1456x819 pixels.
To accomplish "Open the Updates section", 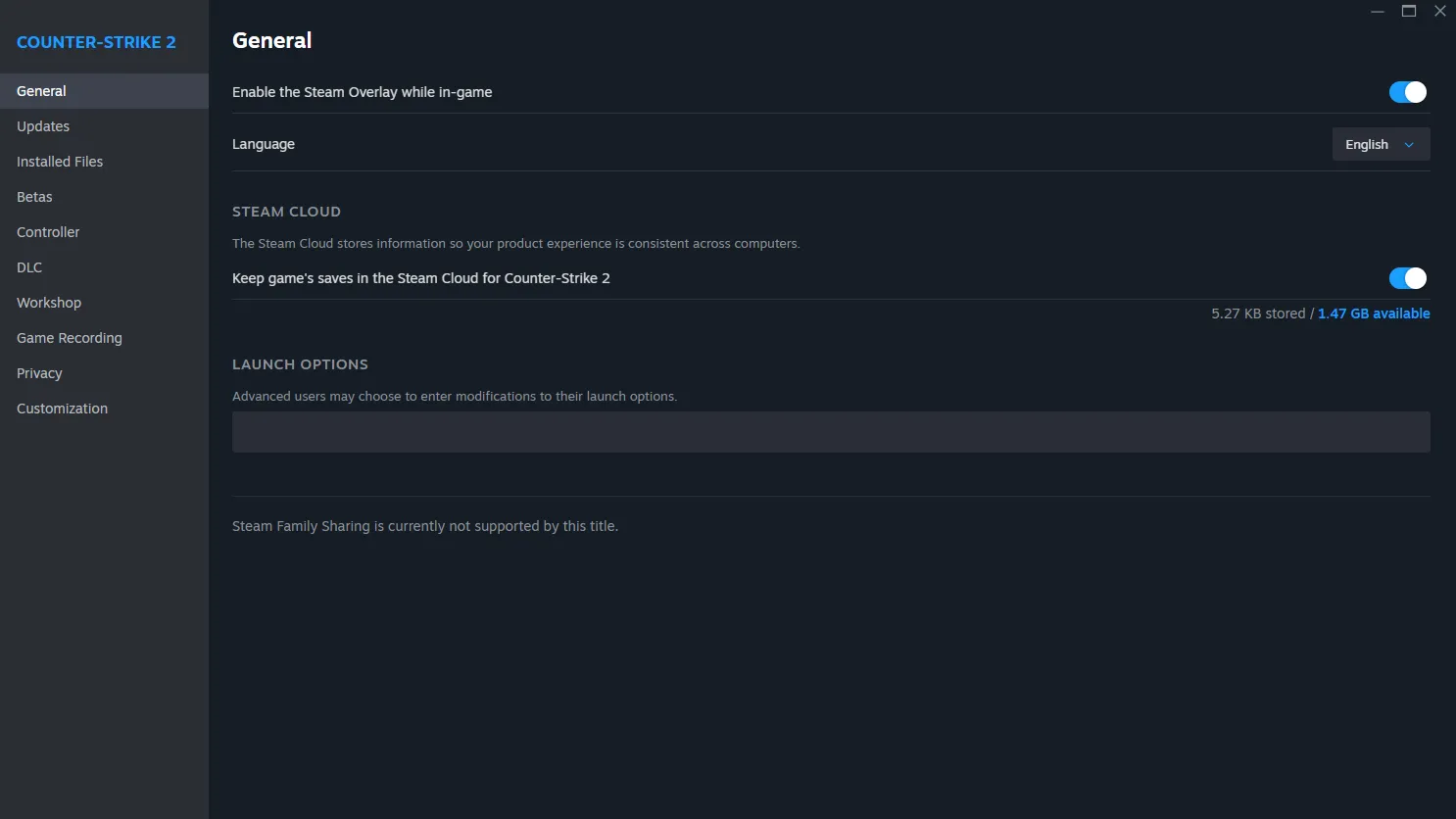I will (43, 126).
